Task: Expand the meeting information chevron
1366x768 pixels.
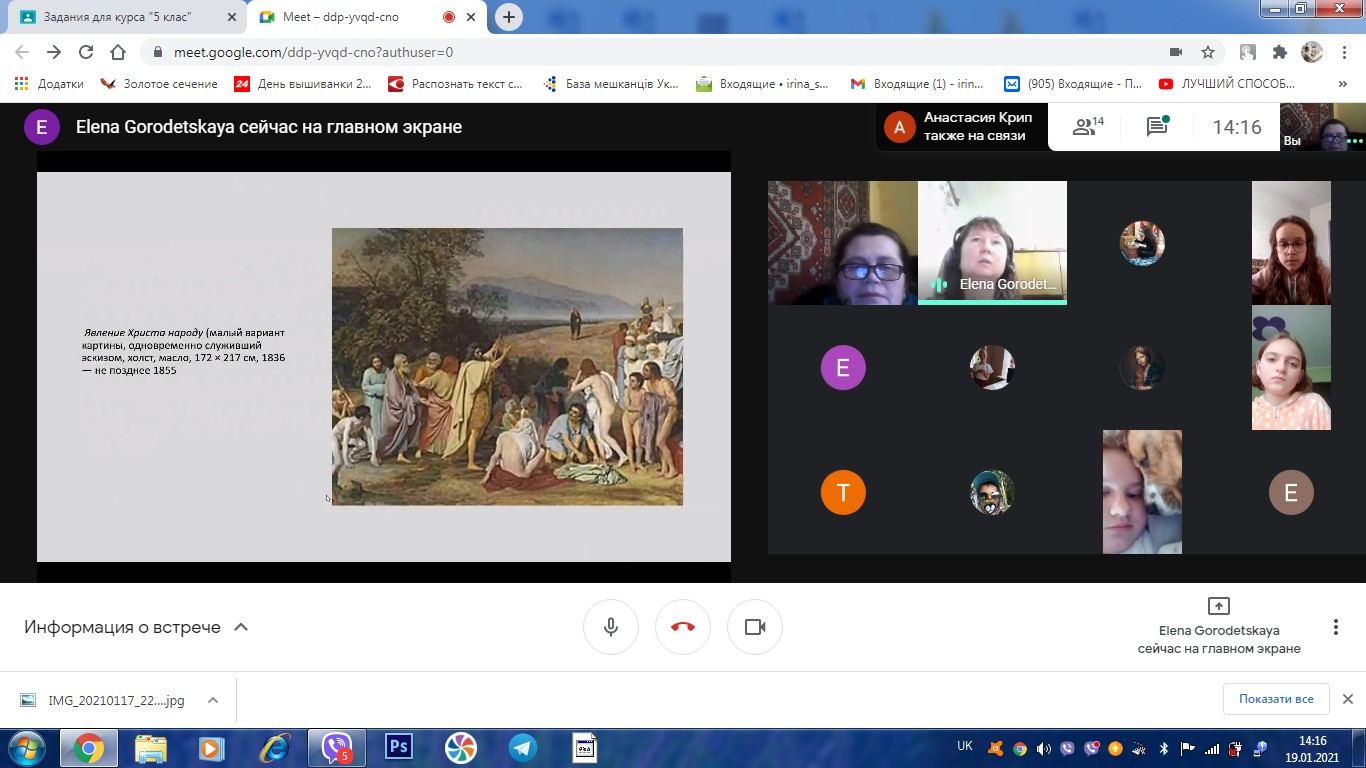Action: (x=240, y=627)
